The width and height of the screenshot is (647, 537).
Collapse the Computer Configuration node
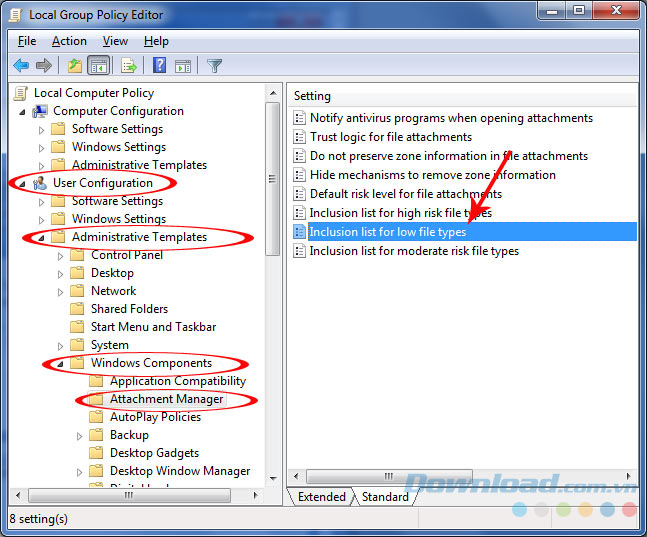pyautogui.click(x=22, y=112)
